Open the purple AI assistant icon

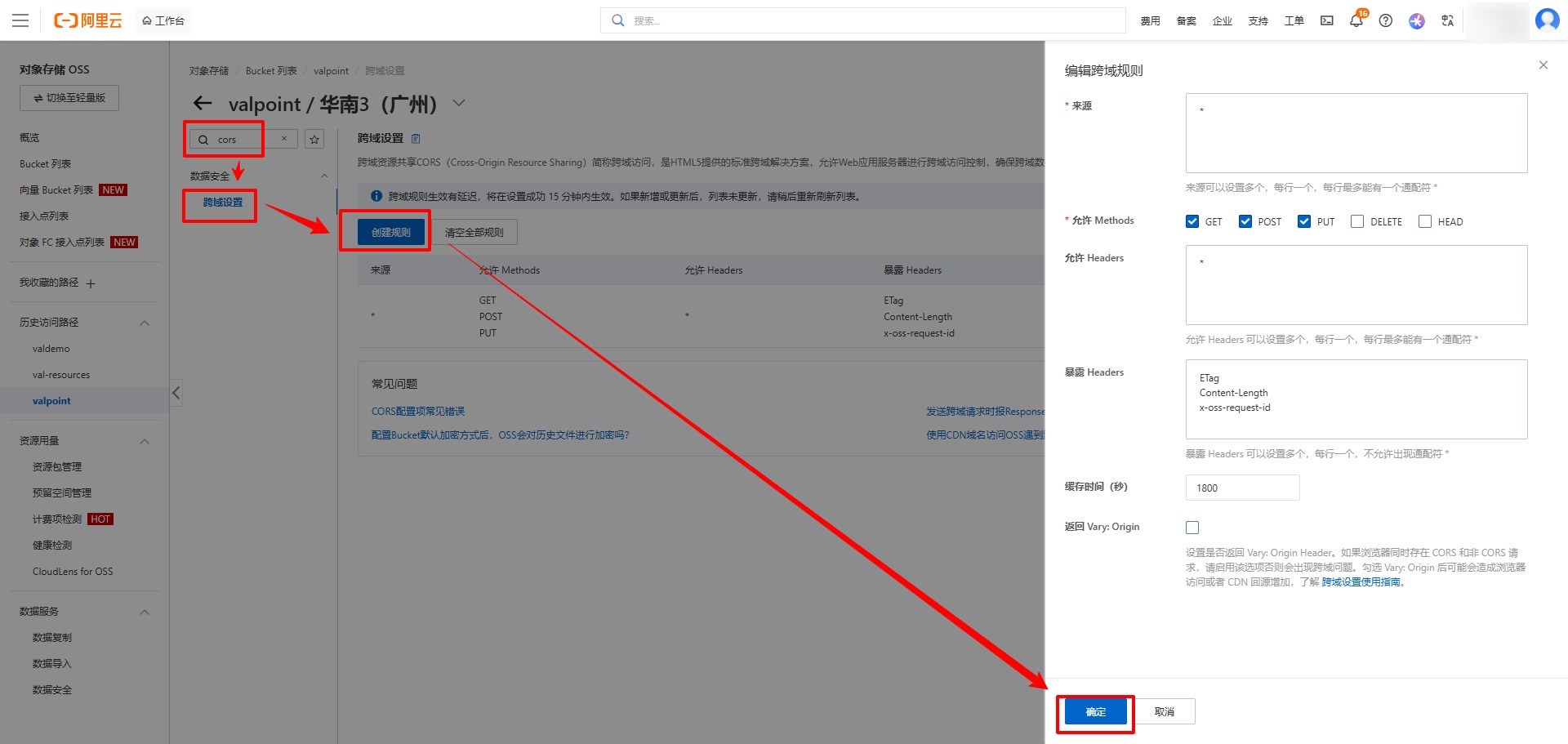click(x=1417, y=20)
